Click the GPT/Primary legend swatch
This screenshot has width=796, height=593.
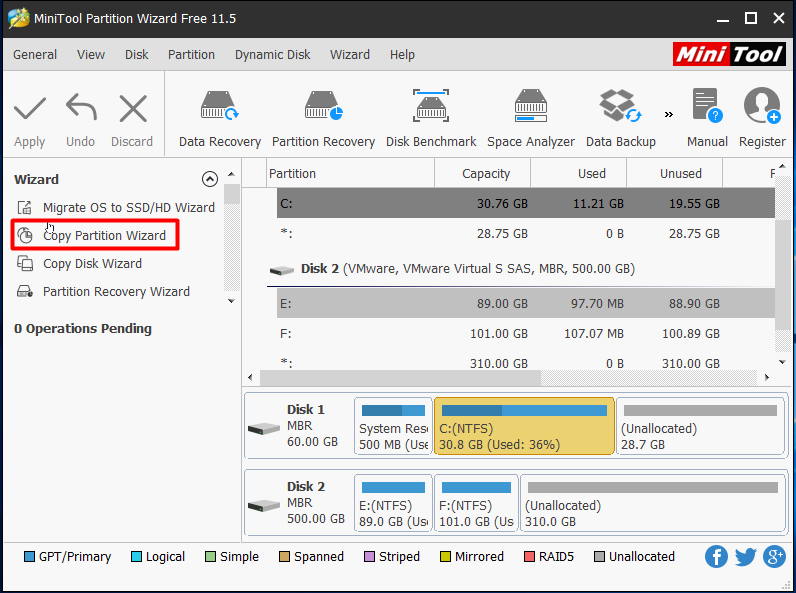29,557
